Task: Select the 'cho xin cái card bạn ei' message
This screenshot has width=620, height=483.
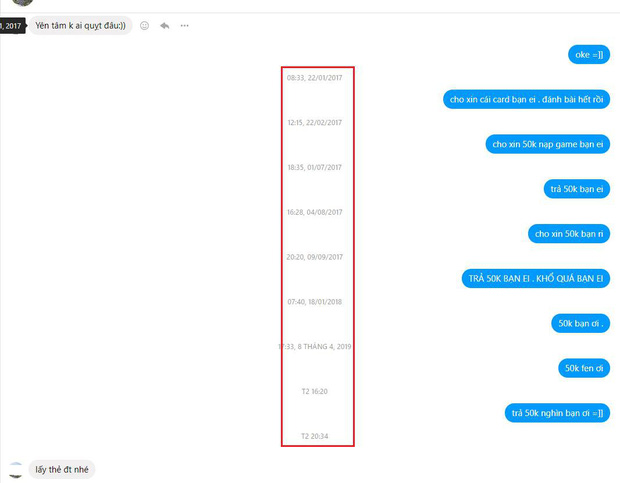Action: 526,99
